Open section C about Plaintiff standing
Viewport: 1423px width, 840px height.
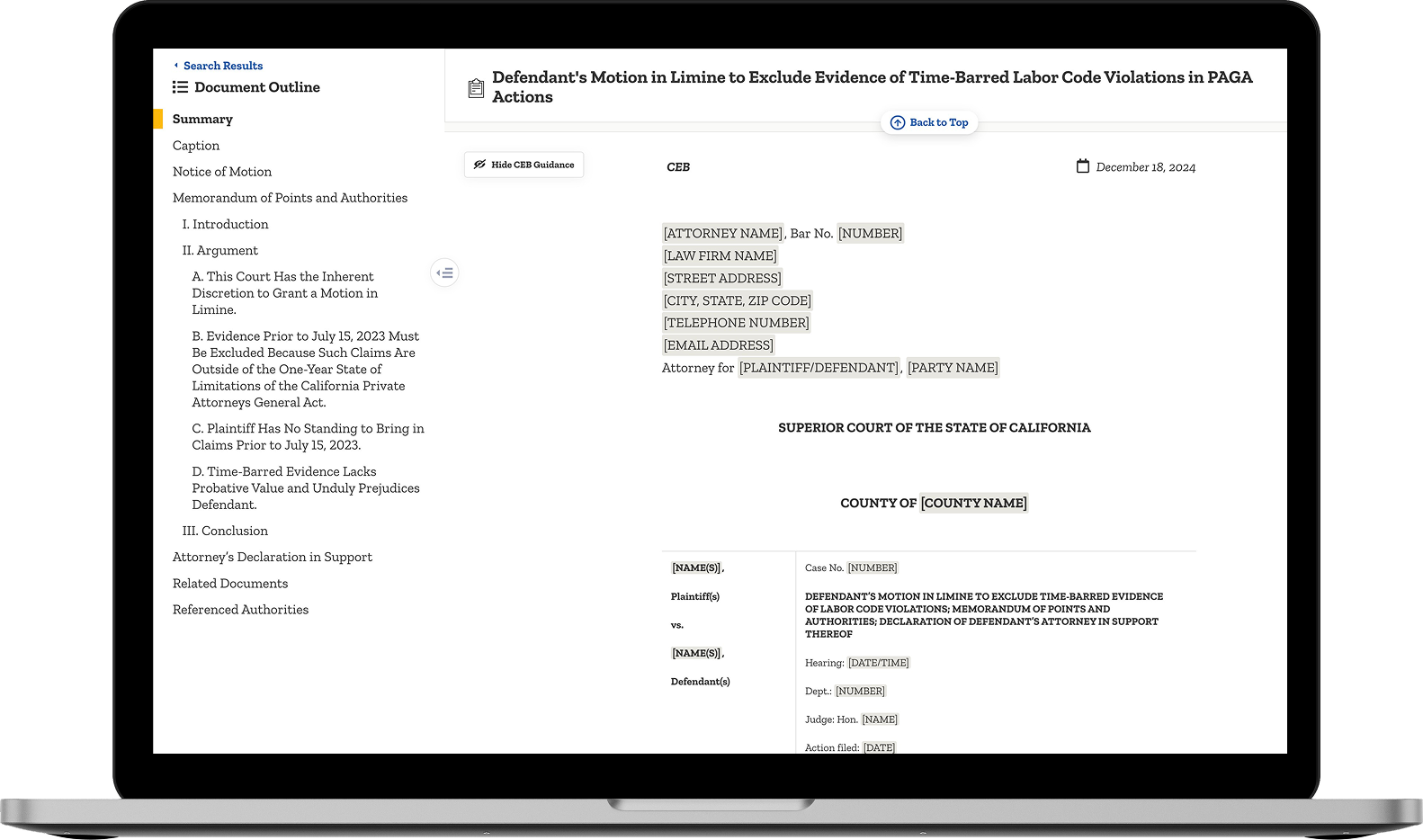(x=308, y=437)
